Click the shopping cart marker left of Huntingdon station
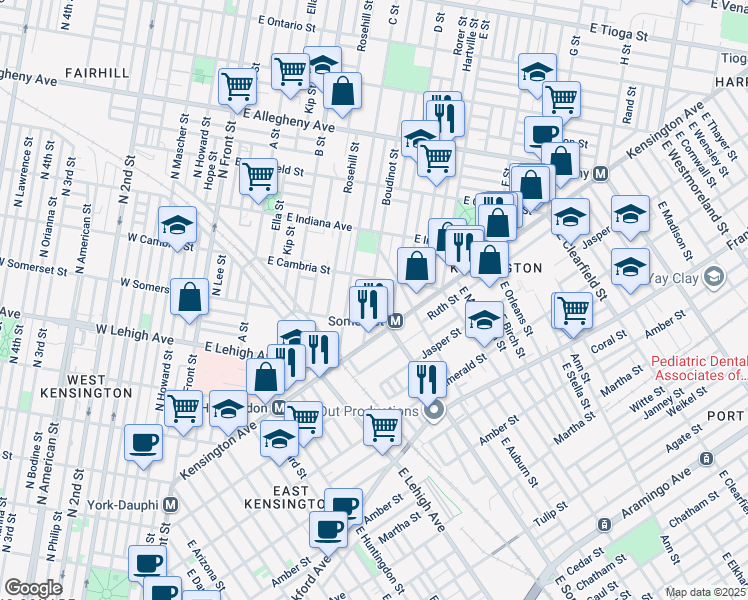Image resolution: width=748 pixels, height=600 pixels. coord(183,411)
